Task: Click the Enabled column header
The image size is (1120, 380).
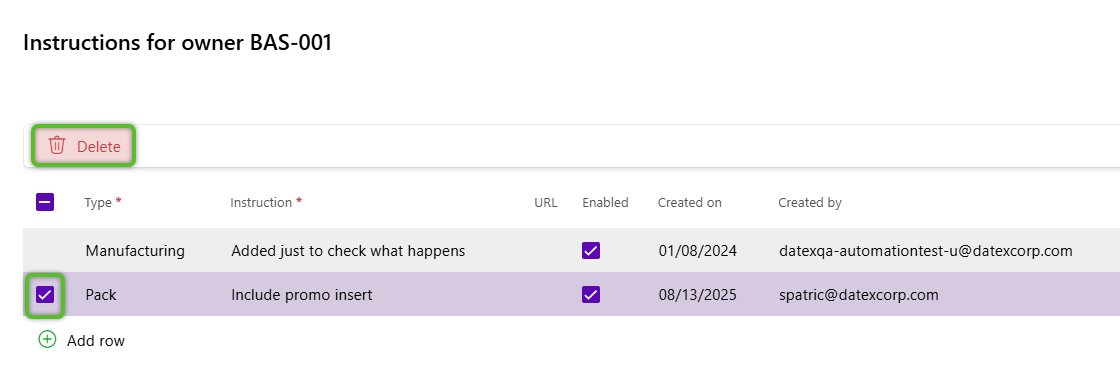Action: pos(605,202)
